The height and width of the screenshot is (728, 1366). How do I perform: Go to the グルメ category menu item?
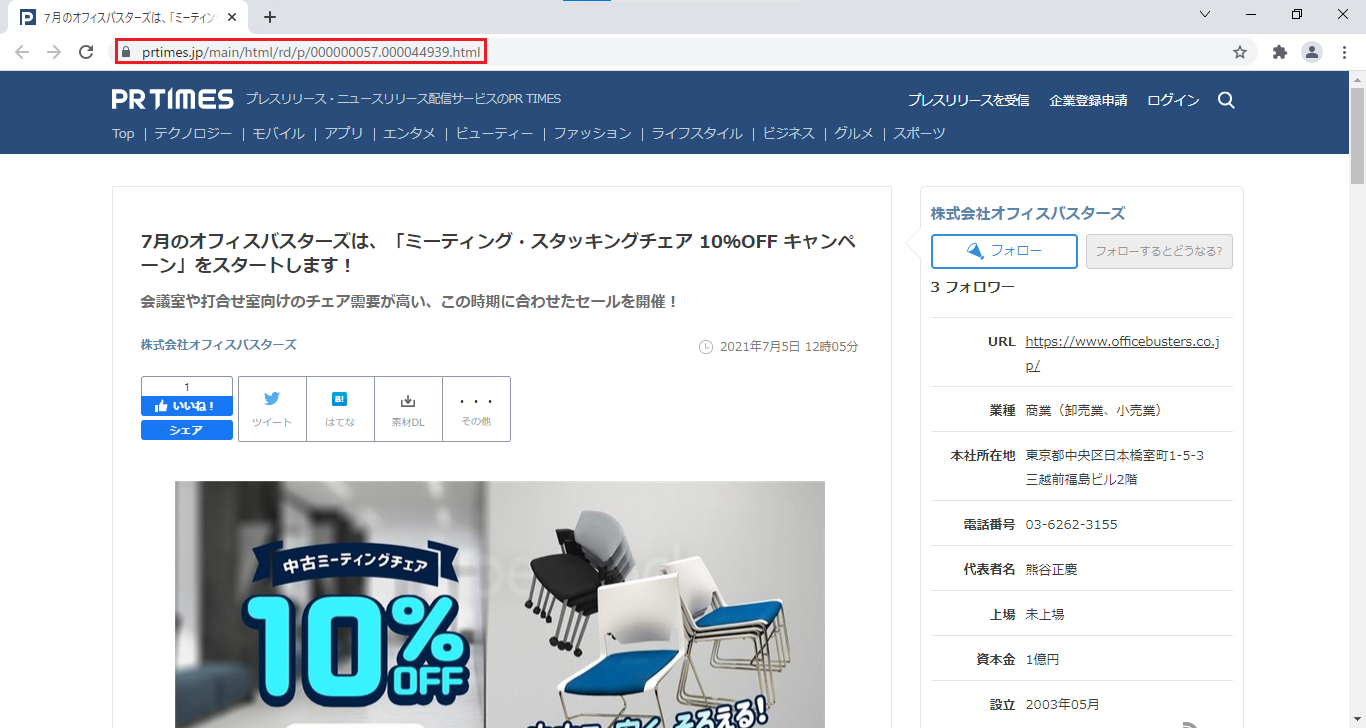pos(854,133)
